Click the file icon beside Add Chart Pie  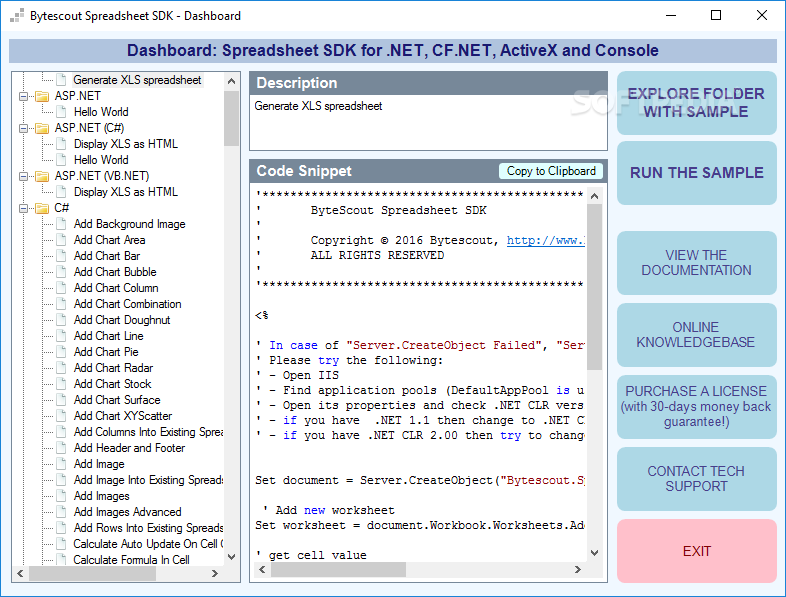coord(61,352)
